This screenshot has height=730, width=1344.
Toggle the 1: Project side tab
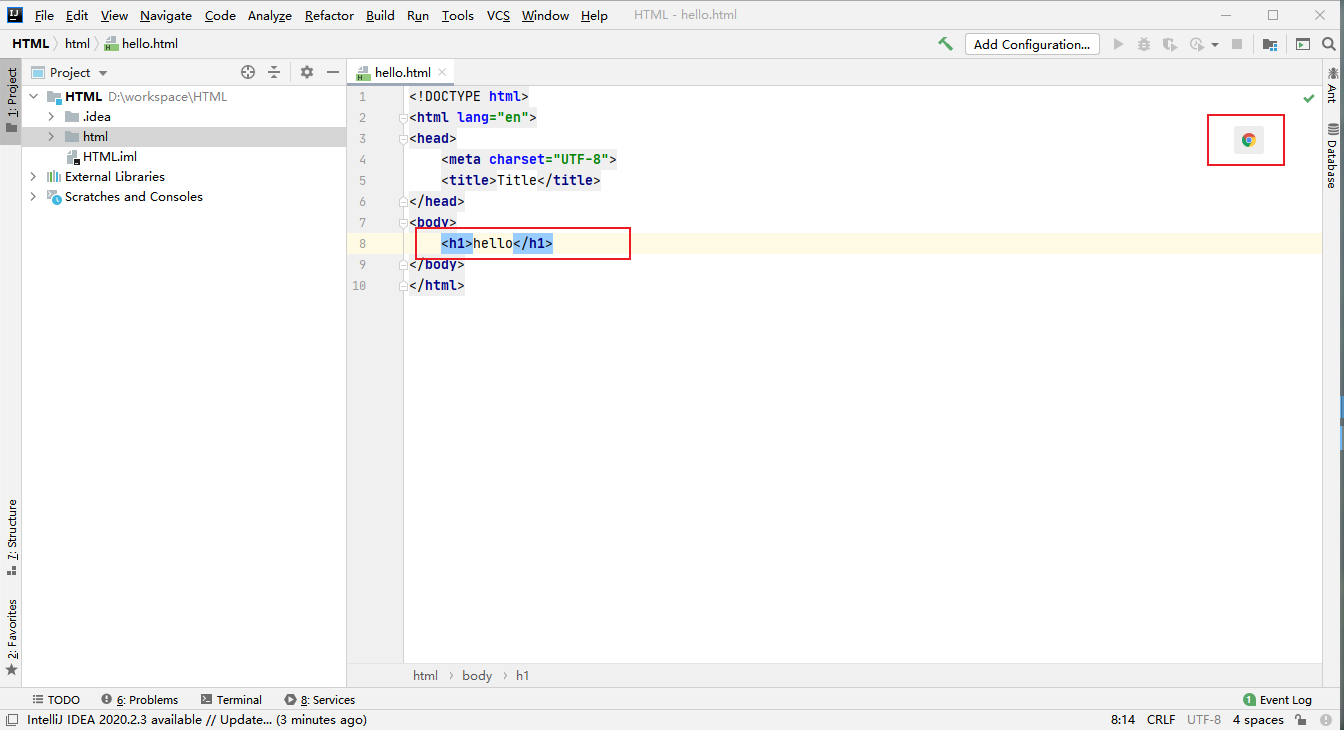11,101
